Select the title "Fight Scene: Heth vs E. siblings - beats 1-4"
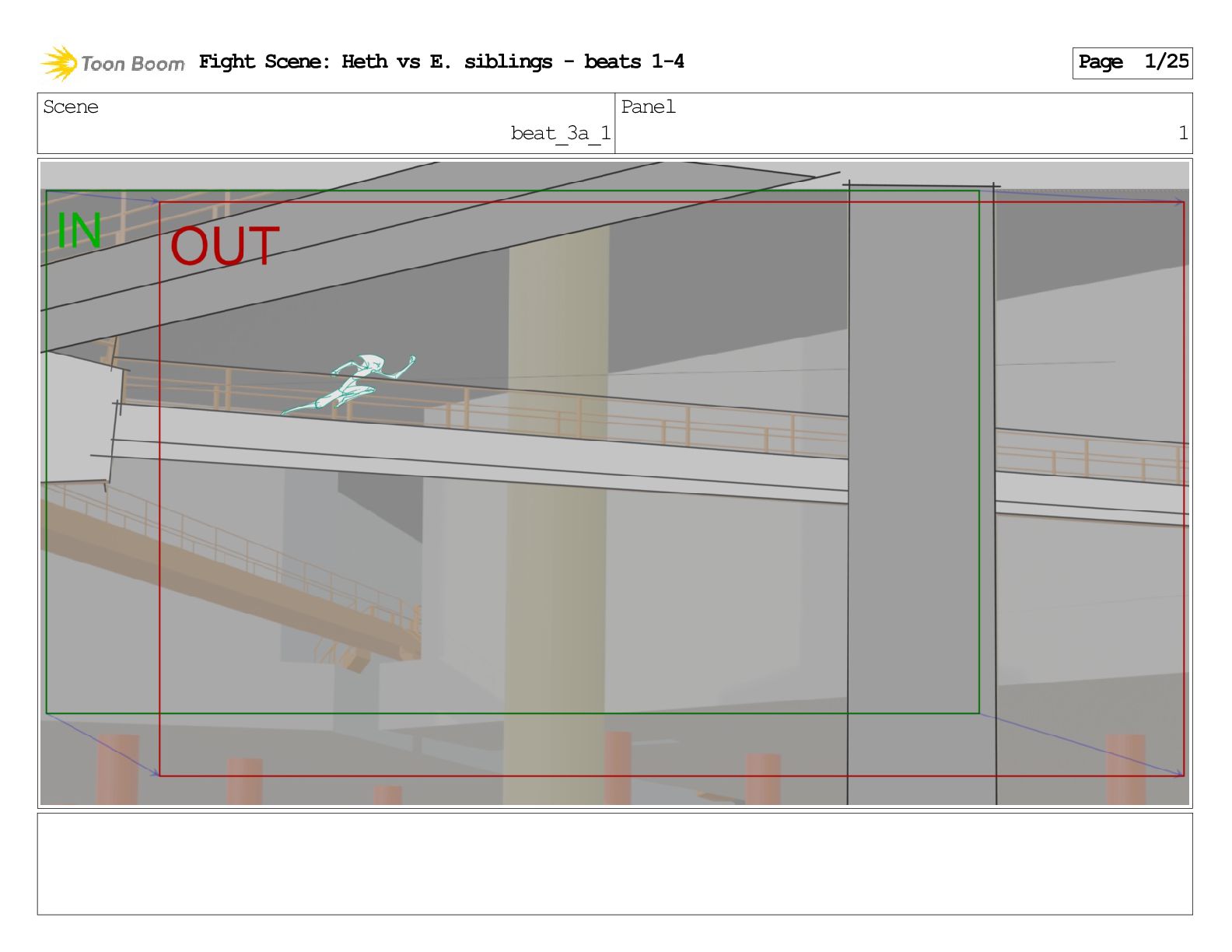1232x952 pixels. click(x=442, y=61)
